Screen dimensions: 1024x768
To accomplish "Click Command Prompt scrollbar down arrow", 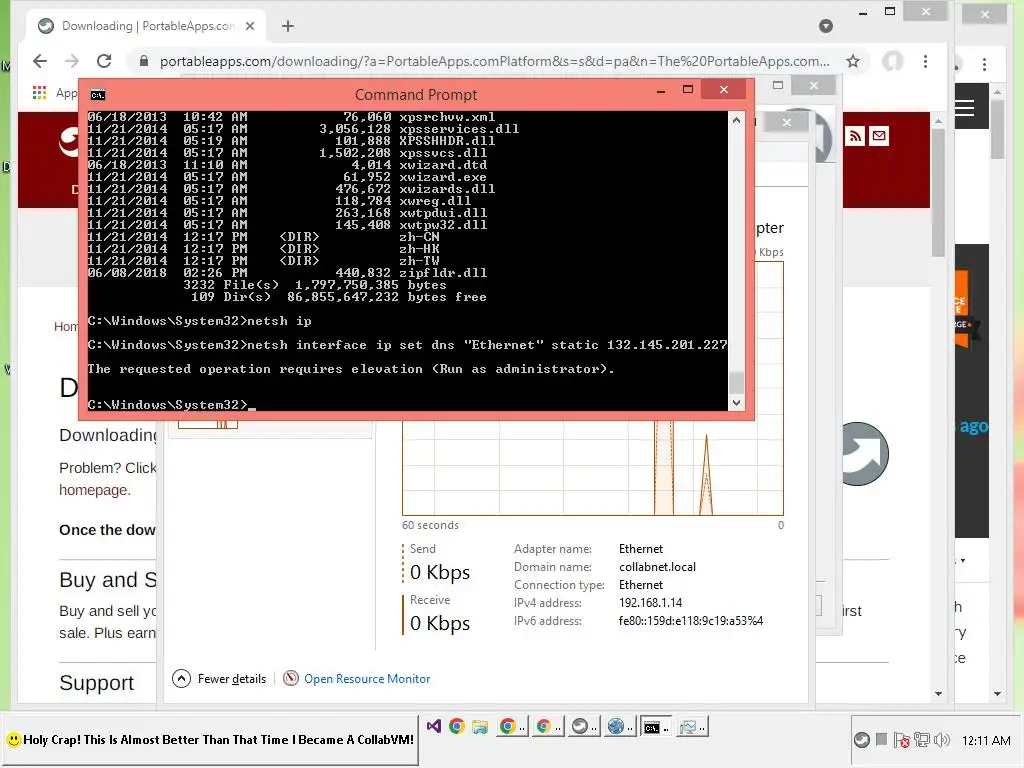I will click(x=737, y=403).
